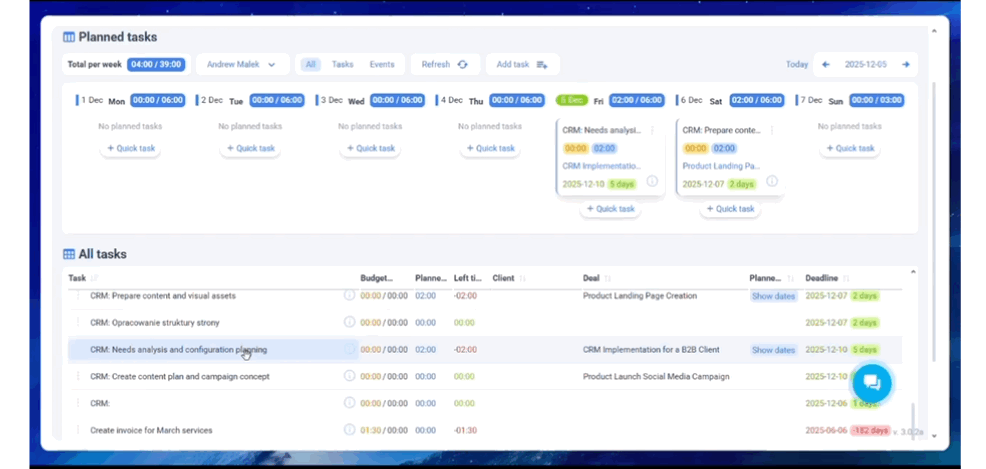Open the chat support bubble
Screen dimensions: 986x469
870,383
